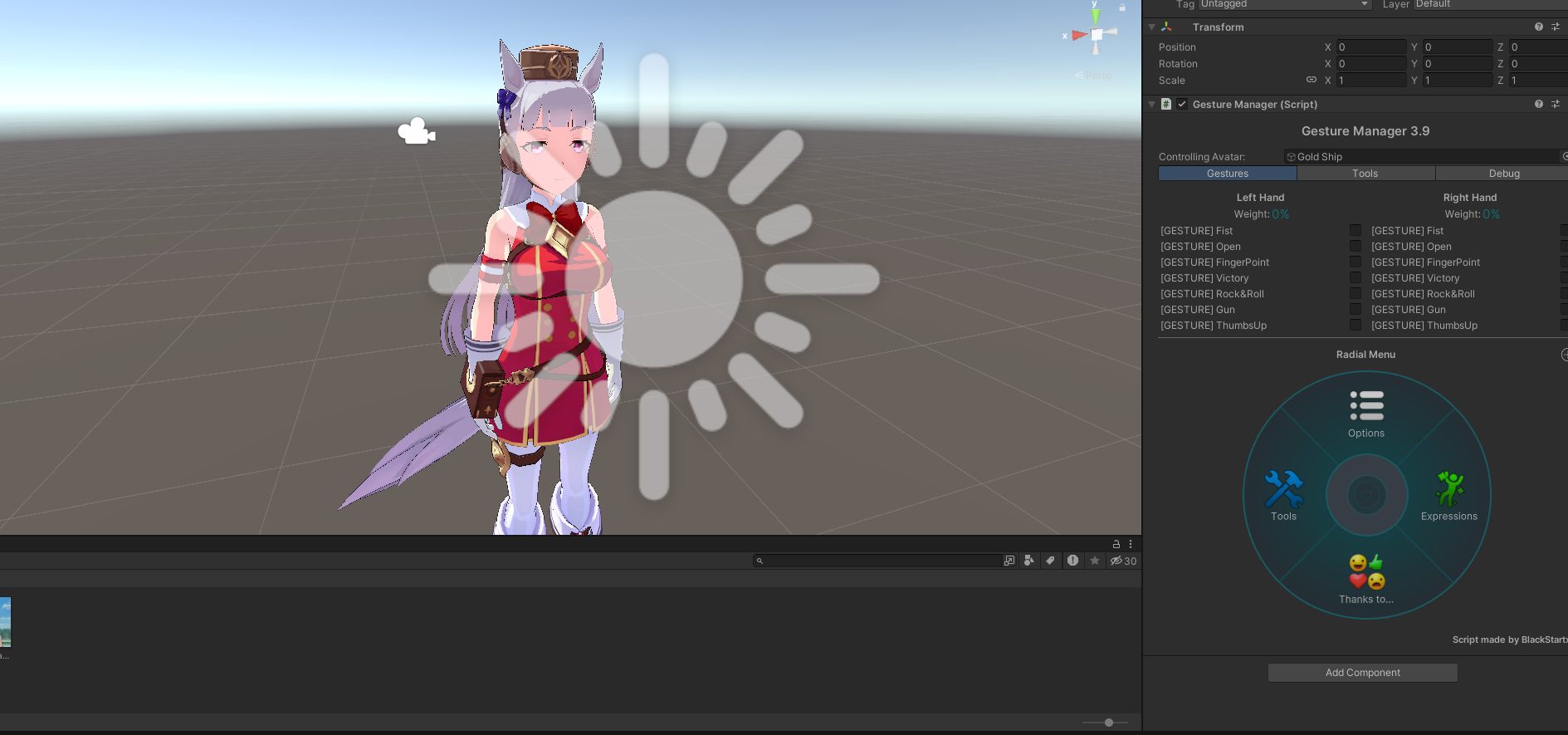Open Options in the Radial Menu

point(1366,414)
